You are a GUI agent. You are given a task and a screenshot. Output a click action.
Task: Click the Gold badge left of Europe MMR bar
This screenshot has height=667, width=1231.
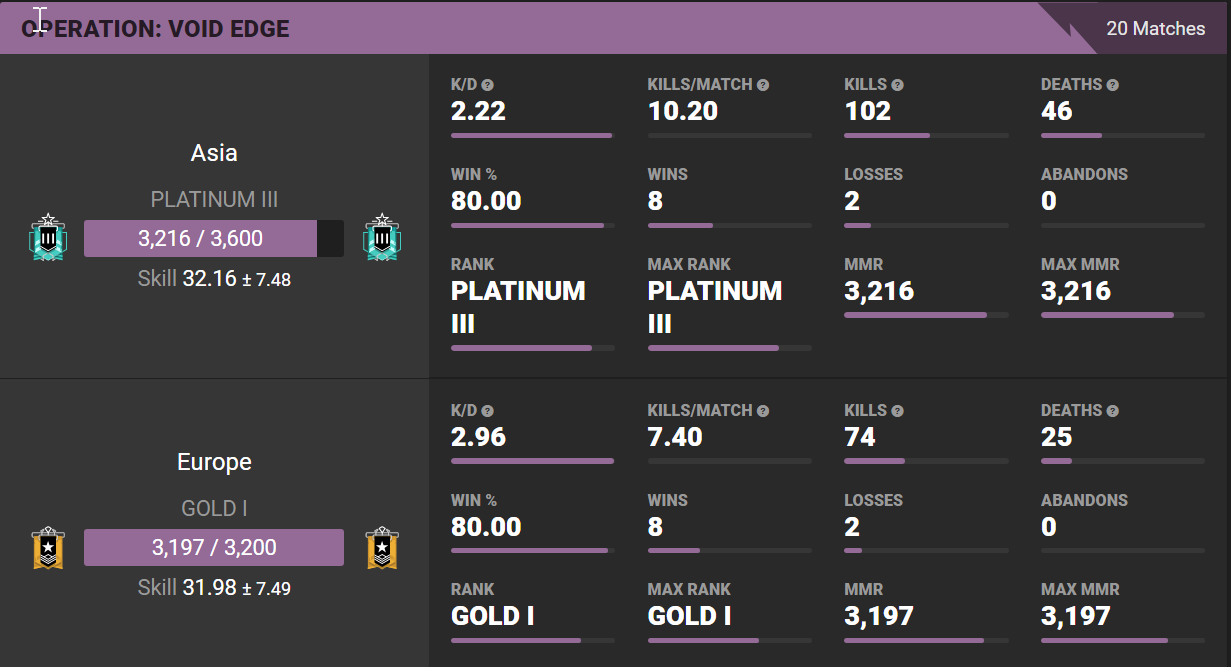point(48,548)
